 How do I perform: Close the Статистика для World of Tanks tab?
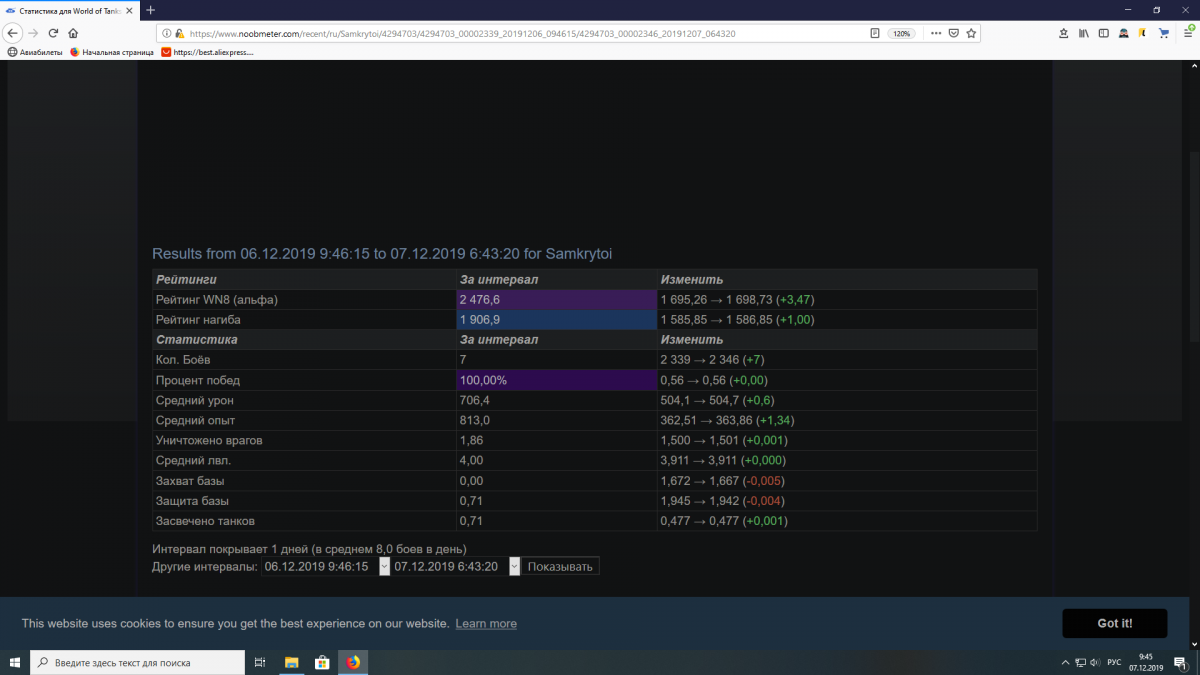tap(129, 10)
